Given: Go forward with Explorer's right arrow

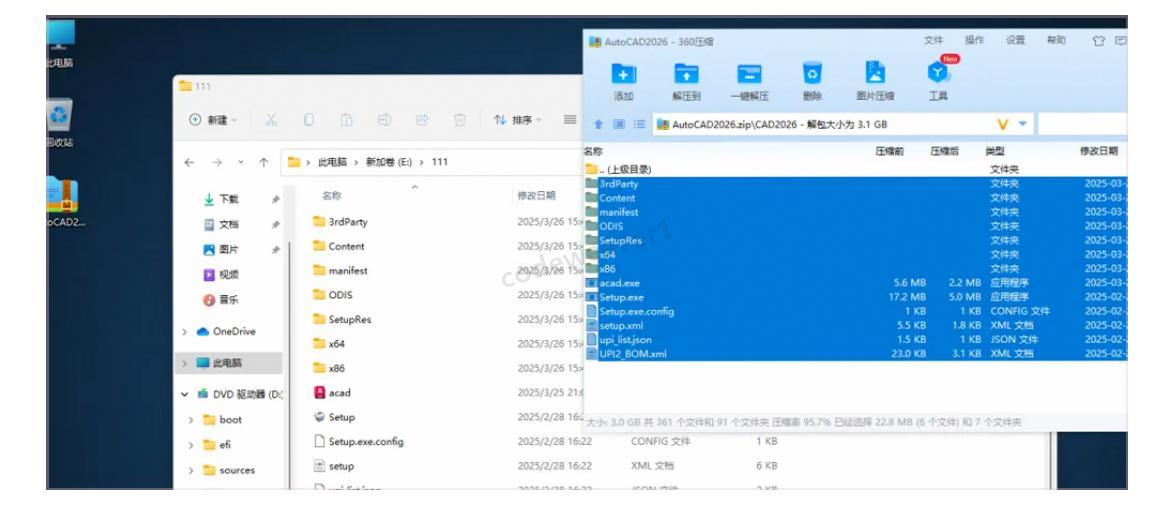Looking at the screenshot, I should (x=216, y=162).
